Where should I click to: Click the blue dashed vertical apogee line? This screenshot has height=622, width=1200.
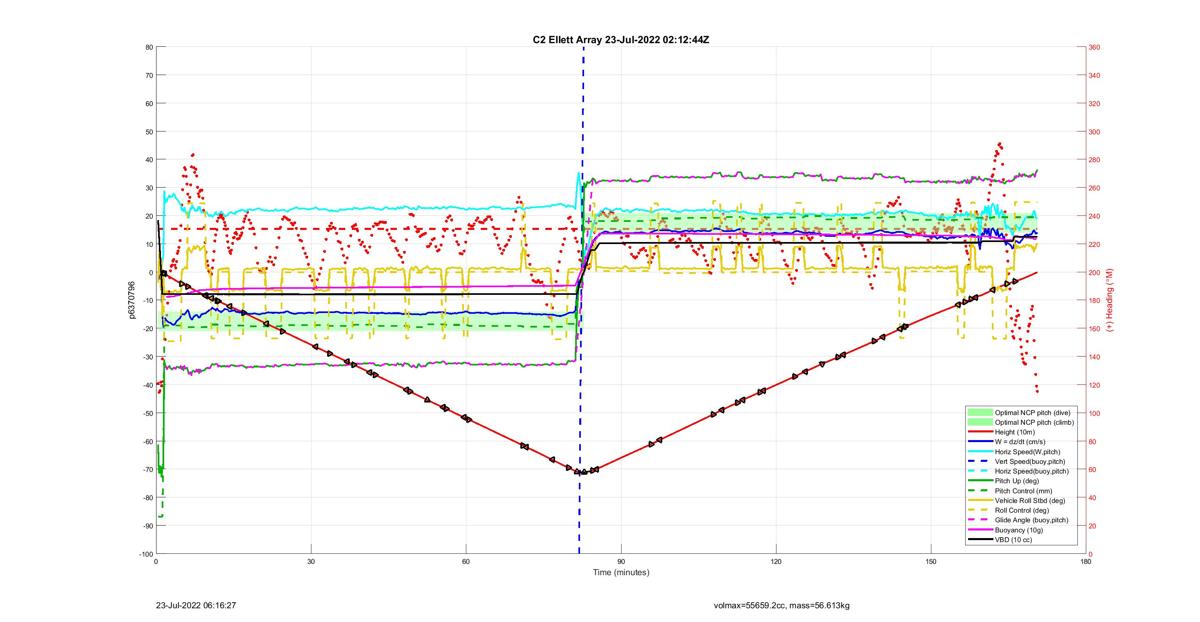pyautogui.click(x=582, y=300)
